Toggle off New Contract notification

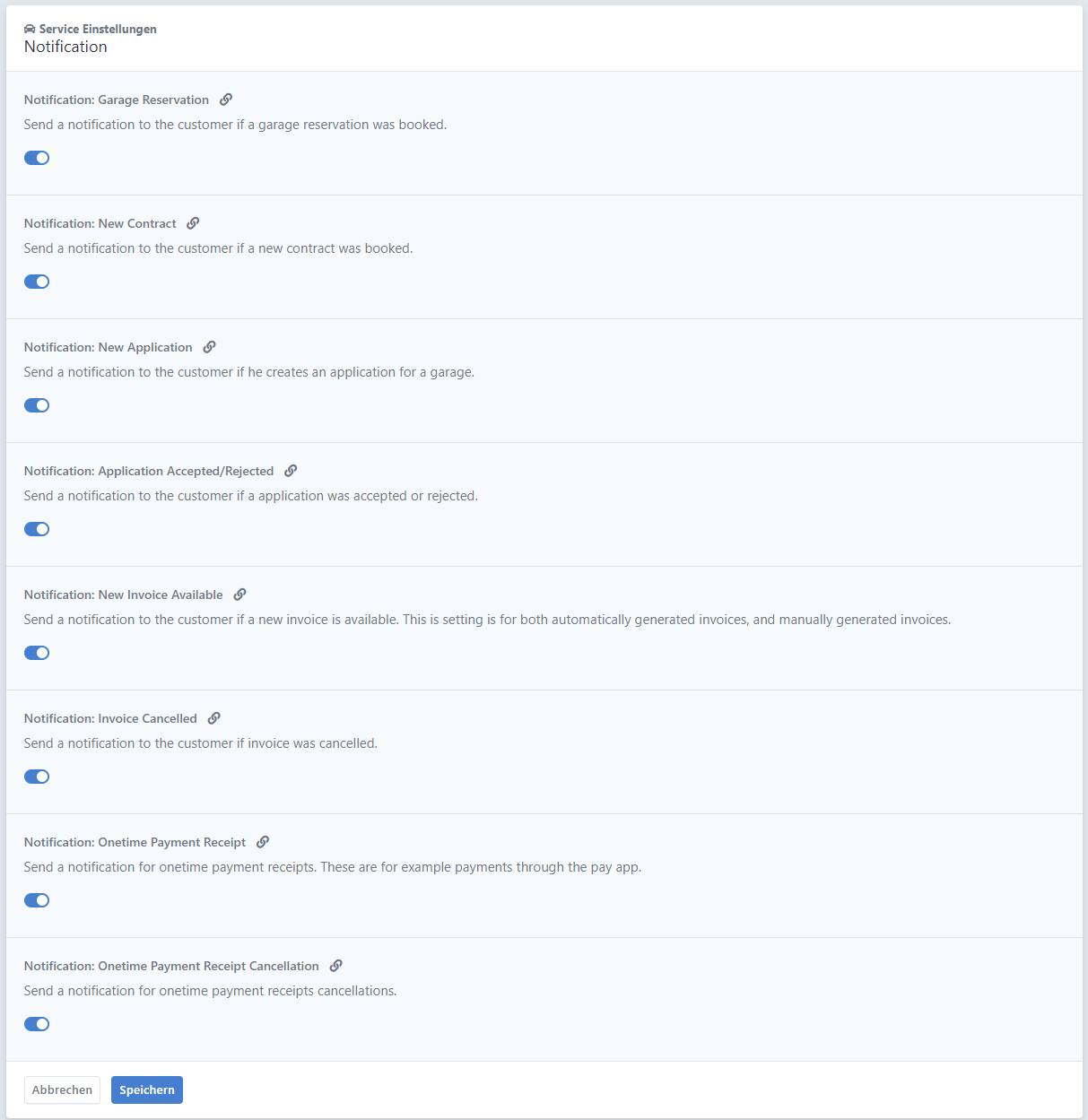point(37,282)
